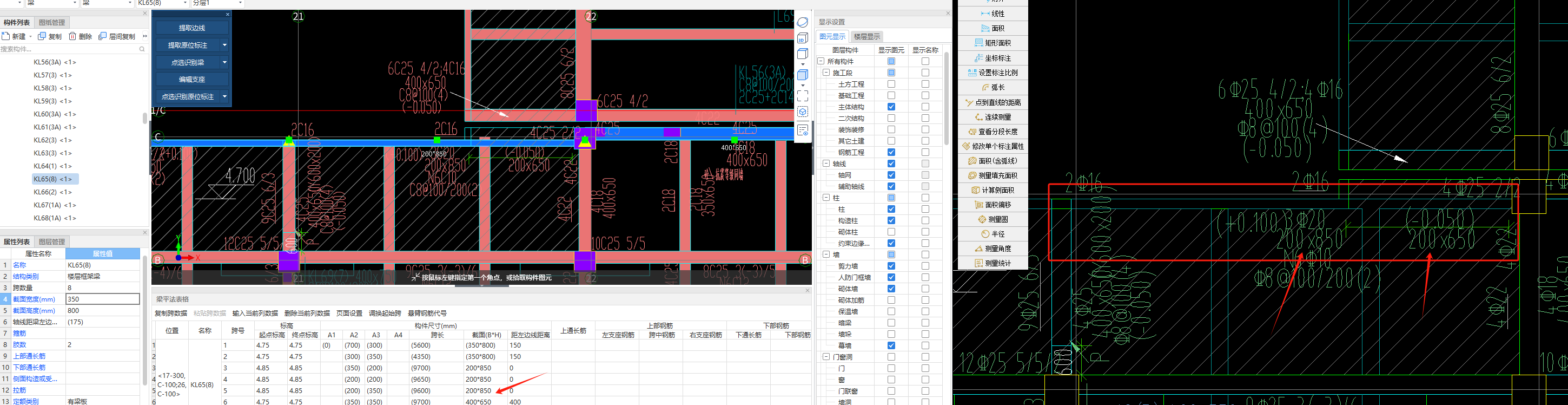Select the 弧长 arc length tool

click(993, 87)
